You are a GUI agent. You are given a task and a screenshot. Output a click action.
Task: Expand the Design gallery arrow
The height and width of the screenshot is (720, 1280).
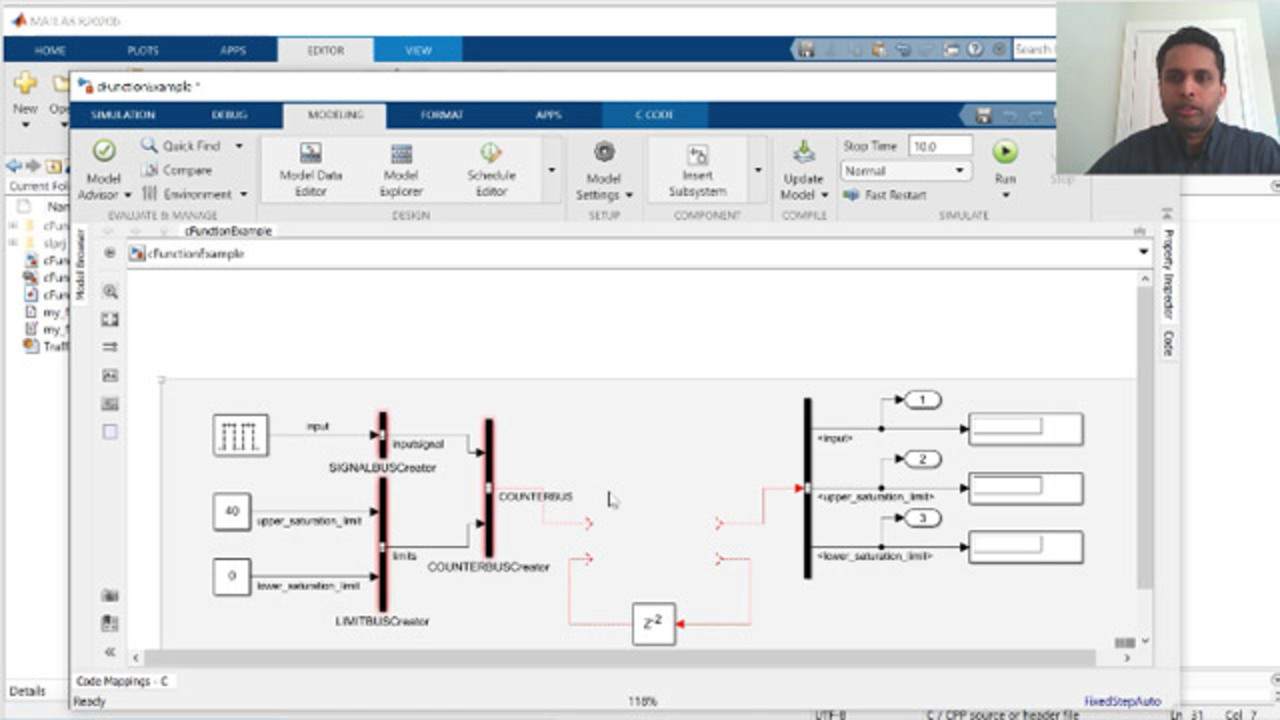point(551,170)
